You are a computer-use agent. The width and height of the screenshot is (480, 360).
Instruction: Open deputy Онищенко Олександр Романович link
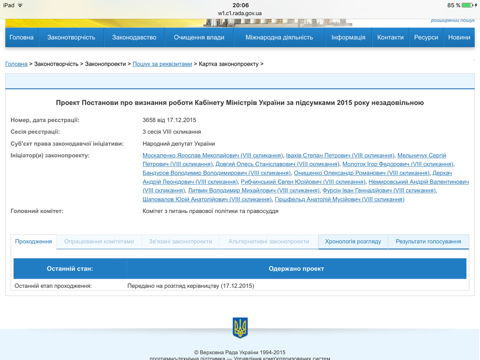361,173
